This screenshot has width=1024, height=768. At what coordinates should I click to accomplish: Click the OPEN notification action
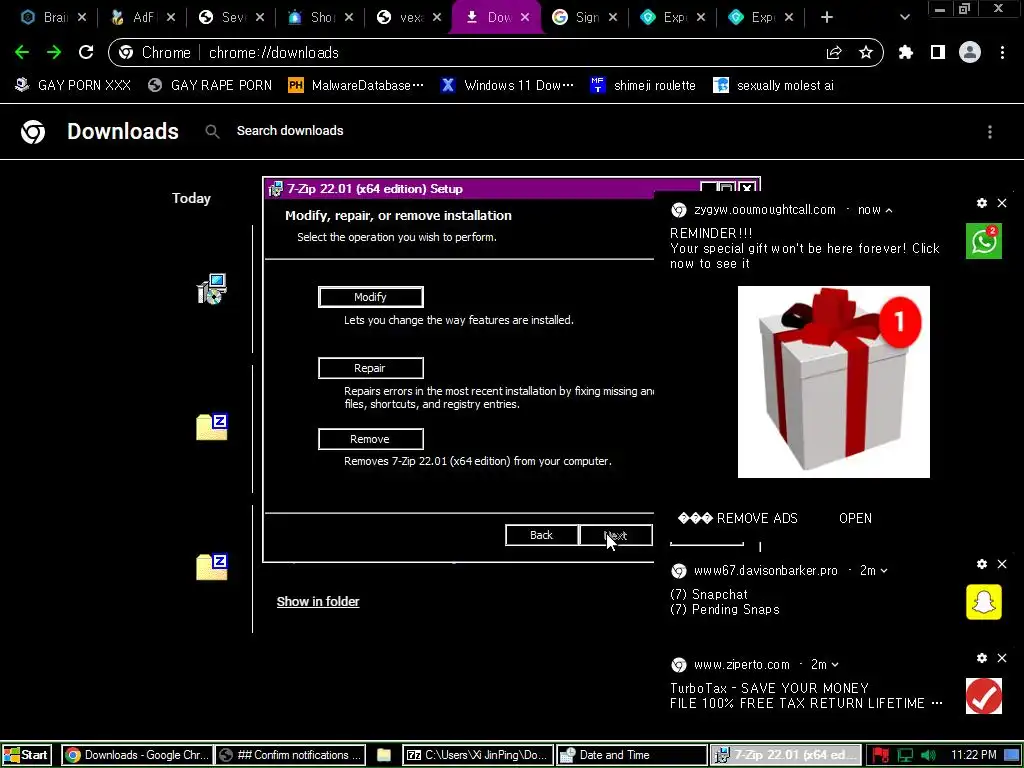click(855, 519)
